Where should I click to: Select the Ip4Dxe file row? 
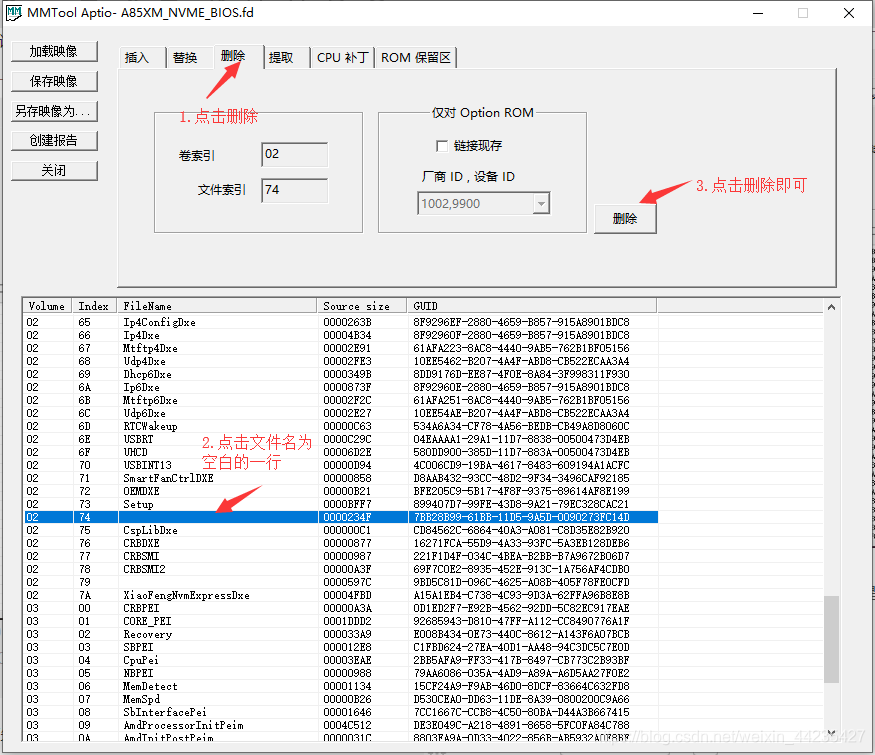pyautogui.click(x=341, y=335)
